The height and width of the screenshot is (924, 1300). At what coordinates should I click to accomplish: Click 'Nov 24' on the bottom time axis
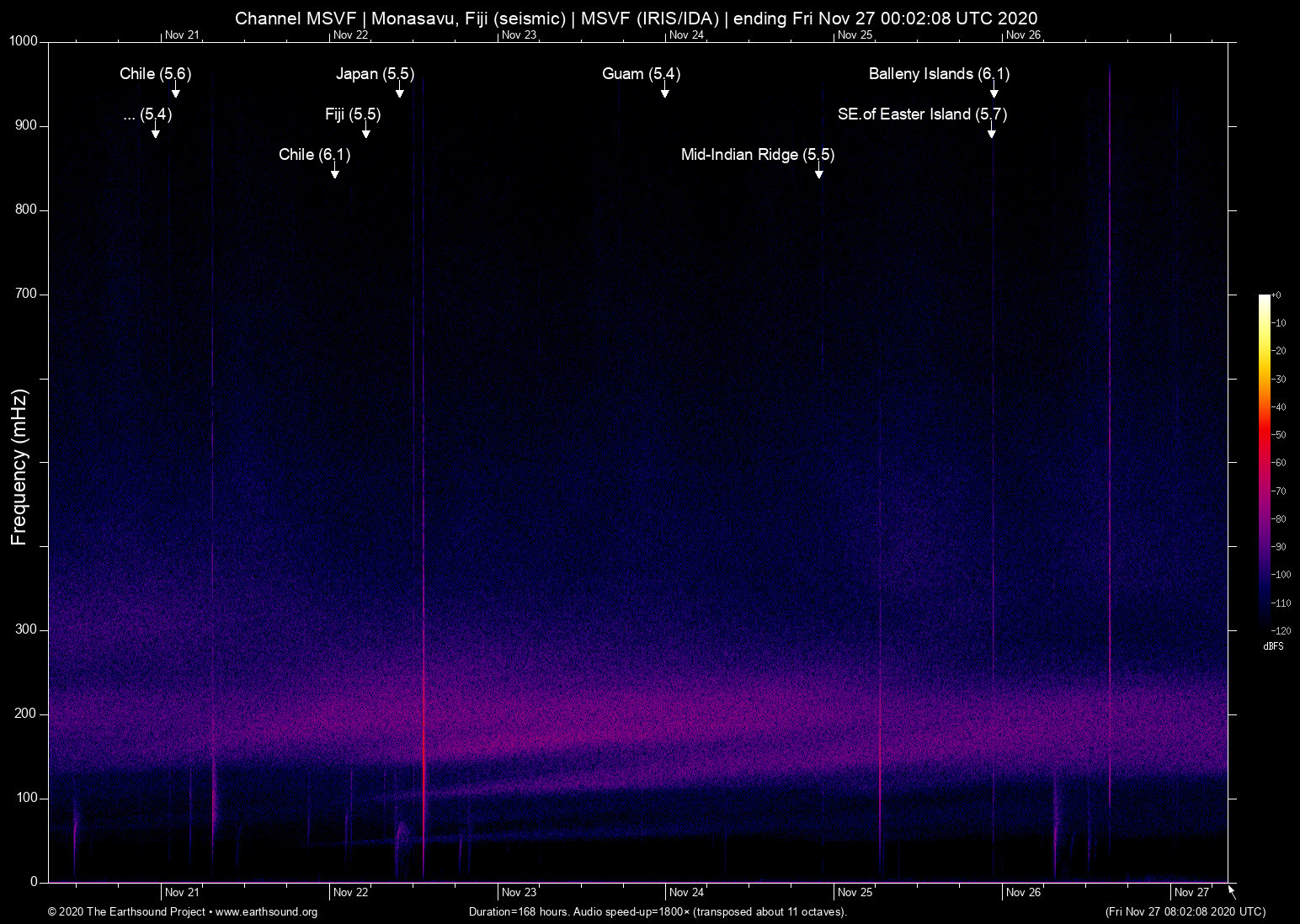(x=686, y=893)
